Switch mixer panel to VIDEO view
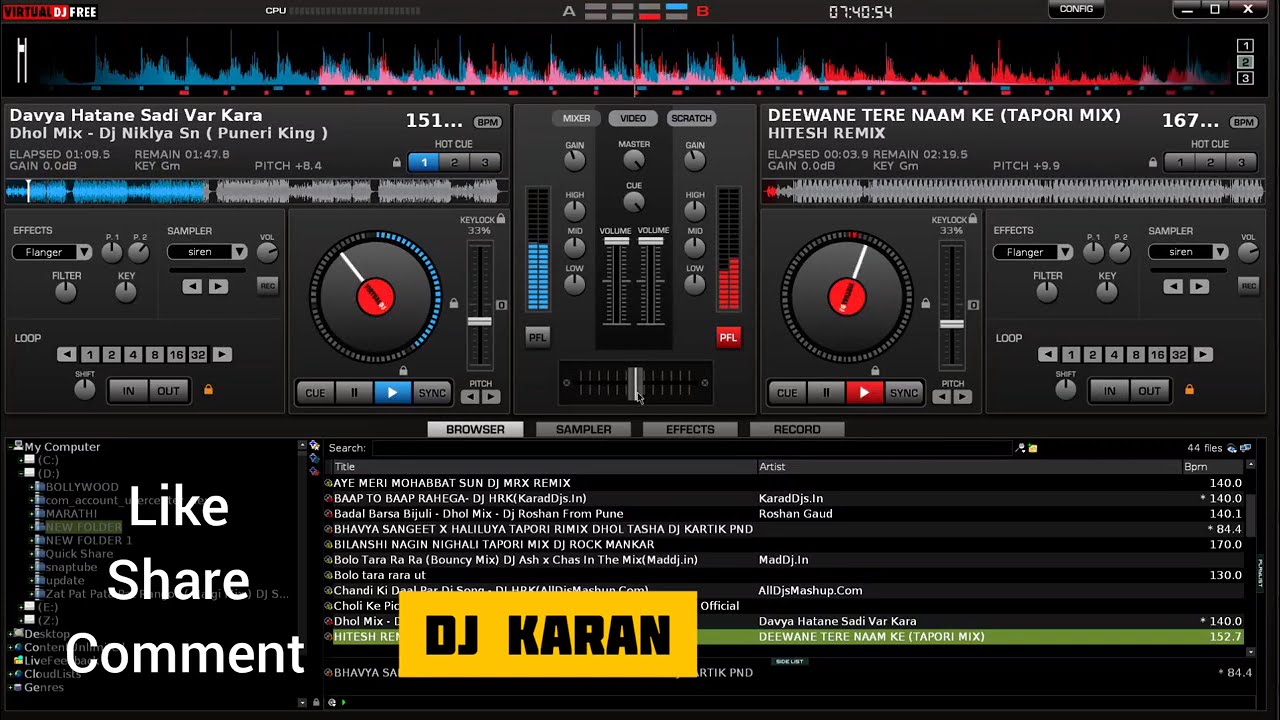 click(633, 118)
